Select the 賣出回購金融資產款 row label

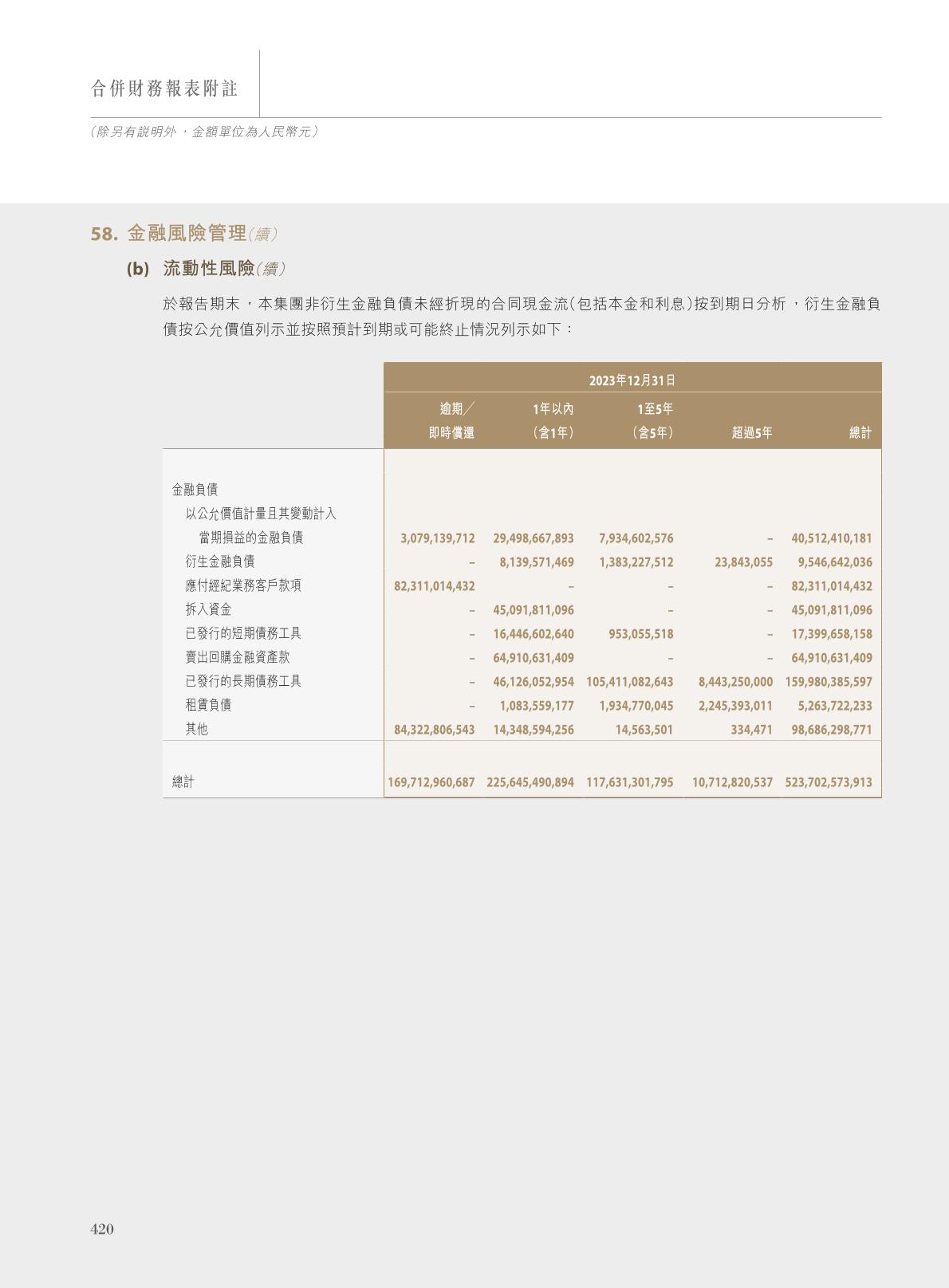[238, 657]
